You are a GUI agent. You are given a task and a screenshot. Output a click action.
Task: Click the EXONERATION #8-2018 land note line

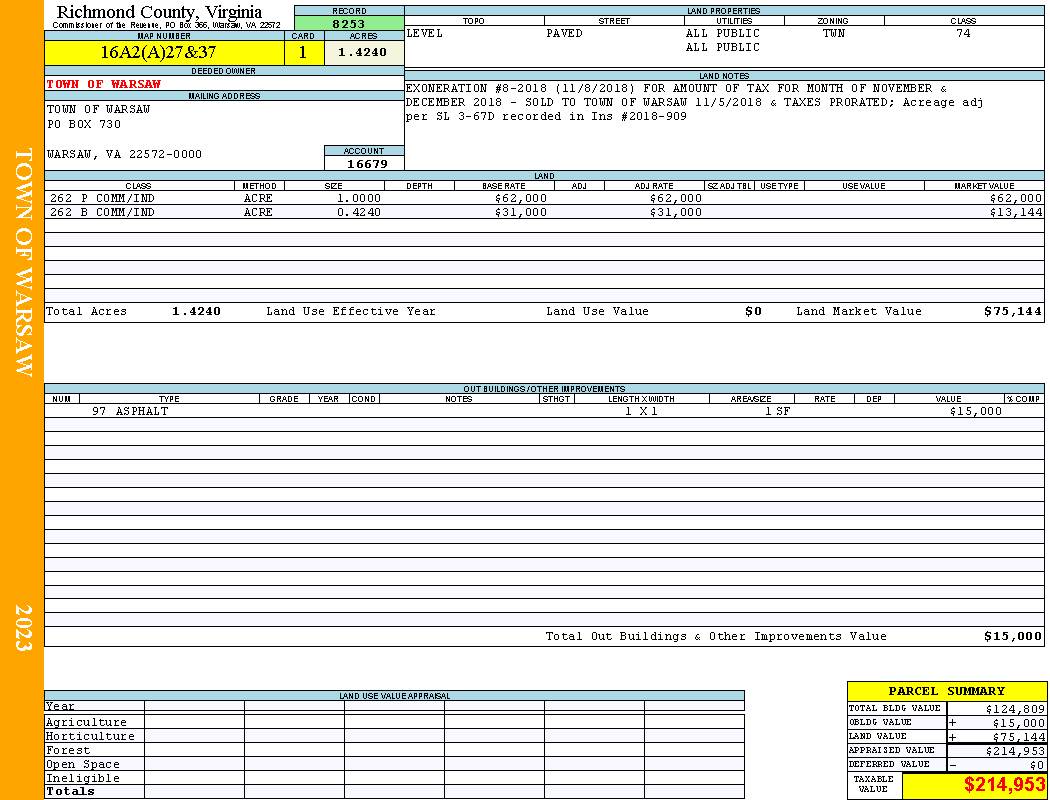pos(676,88)
